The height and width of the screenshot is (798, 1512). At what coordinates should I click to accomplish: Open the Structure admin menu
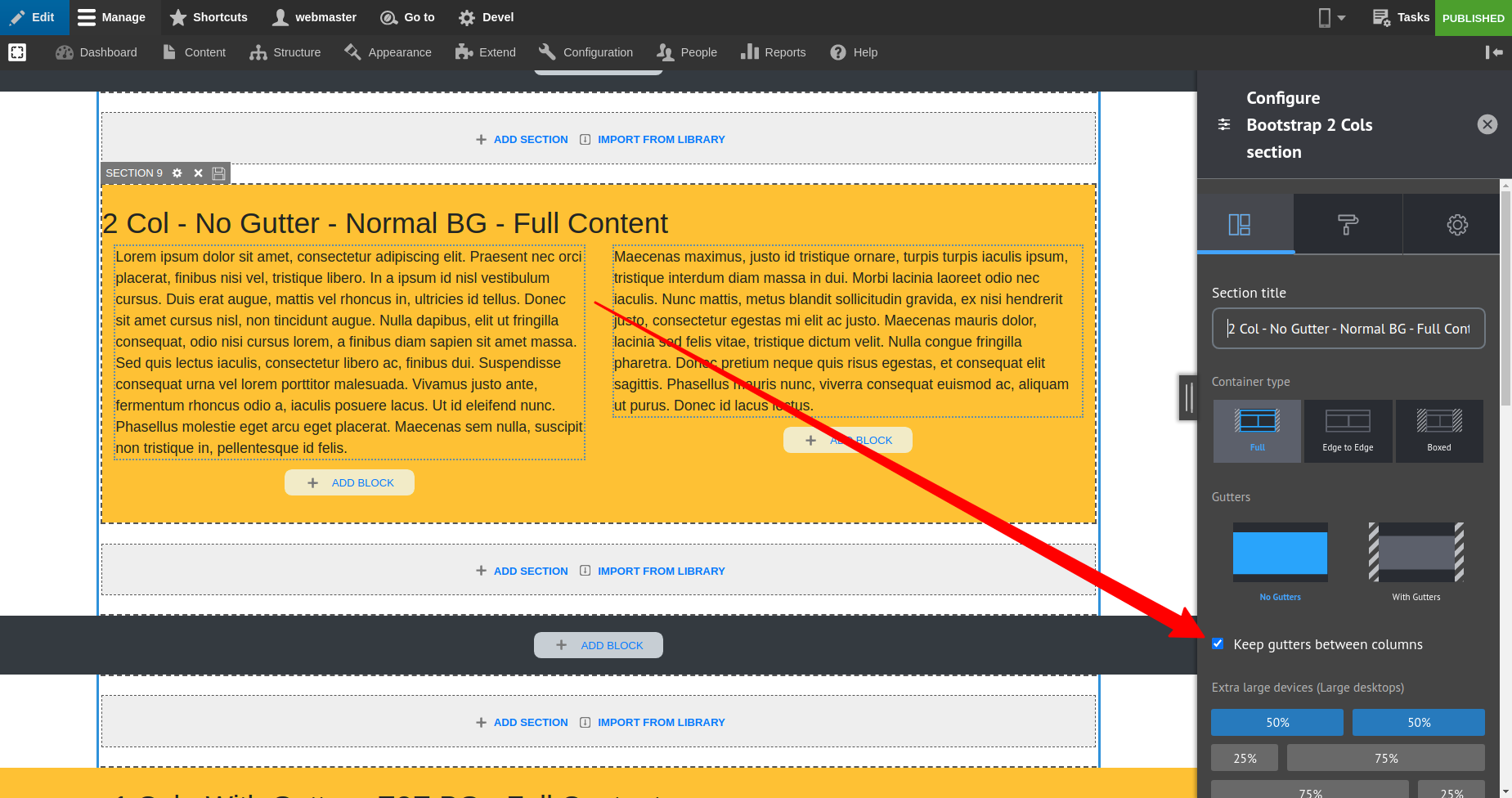coord(285,52)
